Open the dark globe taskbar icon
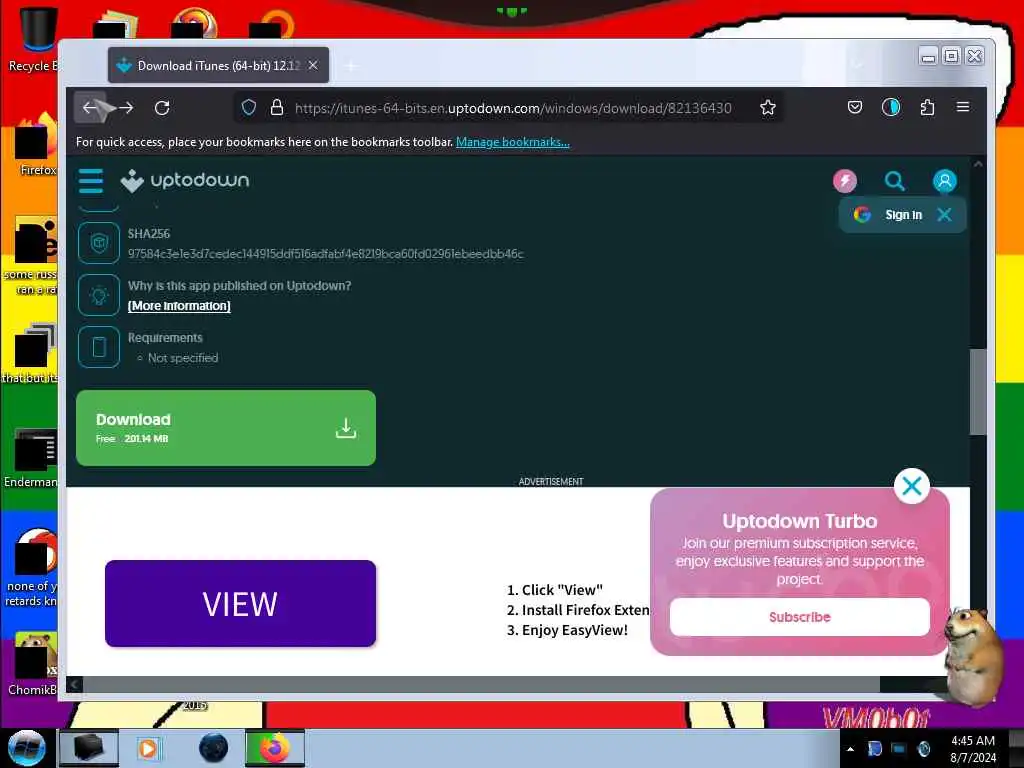Image resolution: width=1024 pixels, height=768 pixels. (213, 748)
